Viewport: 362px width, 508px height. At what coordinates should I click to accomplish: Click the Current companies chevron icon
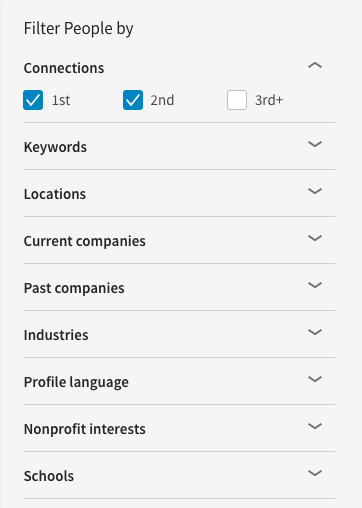coord(315,238)
